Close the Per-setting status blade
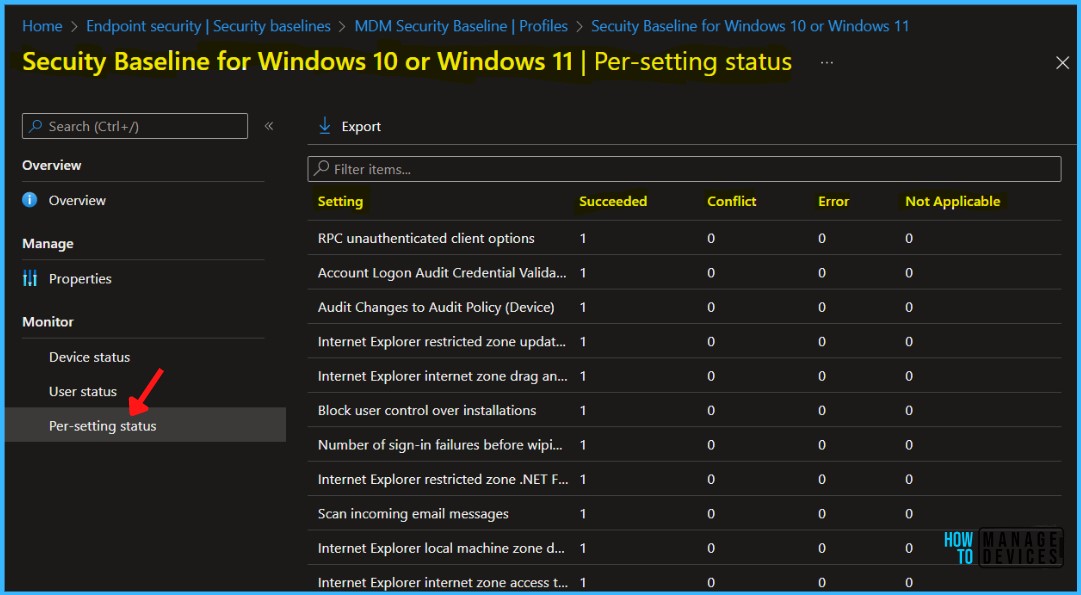Viewport: 1081px width, 595px height. click(1062, 63)
